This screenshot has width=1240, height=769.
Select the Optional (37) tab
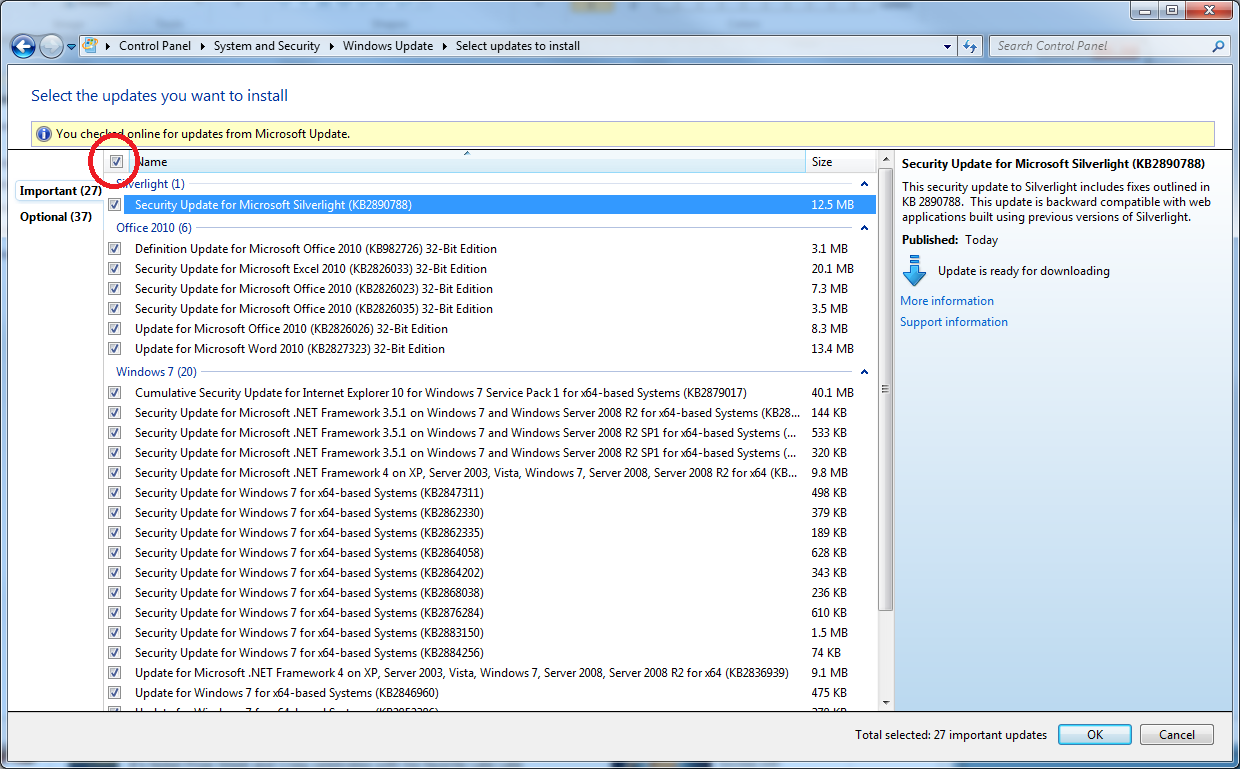click(56, 217)
